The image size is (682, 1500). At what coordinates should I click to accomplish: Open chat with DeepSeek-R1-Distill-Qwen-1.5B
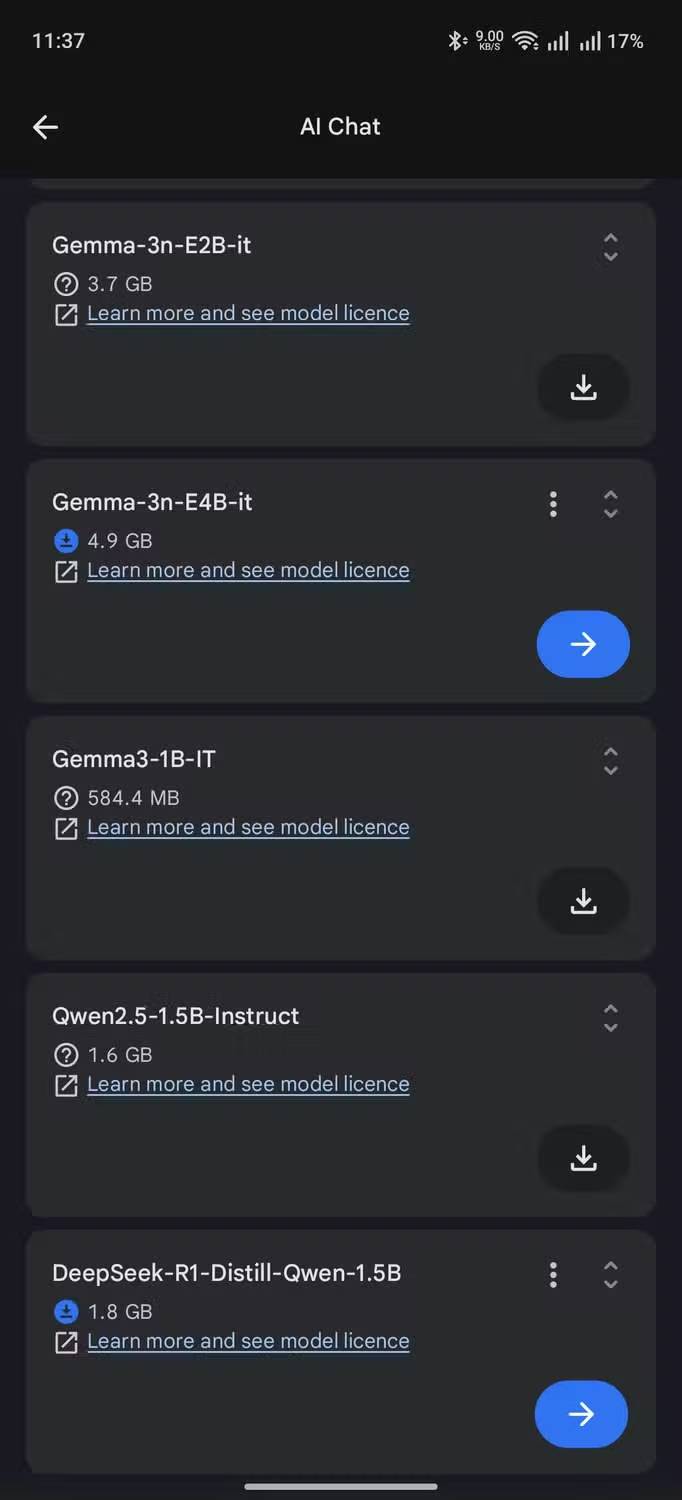pyautogui.click(x=581, y=1414)
